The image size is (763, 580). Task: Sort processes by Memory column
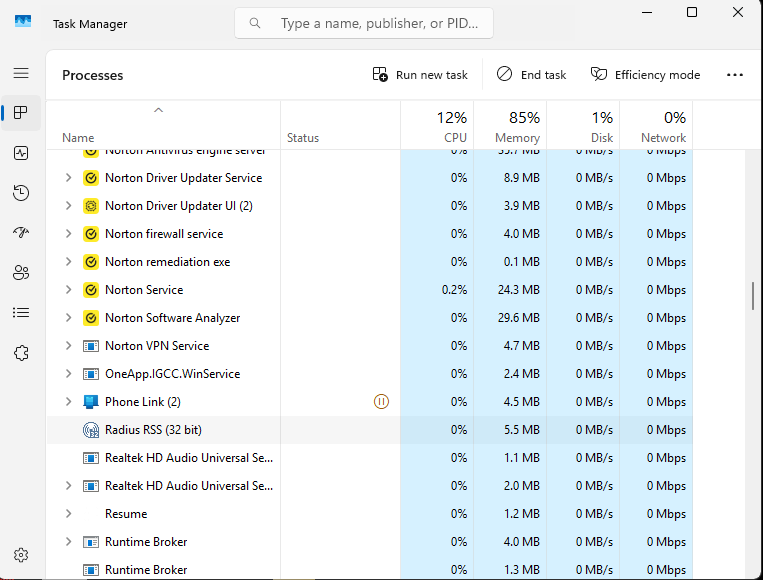pyautogui.click(x=510, y=126)
